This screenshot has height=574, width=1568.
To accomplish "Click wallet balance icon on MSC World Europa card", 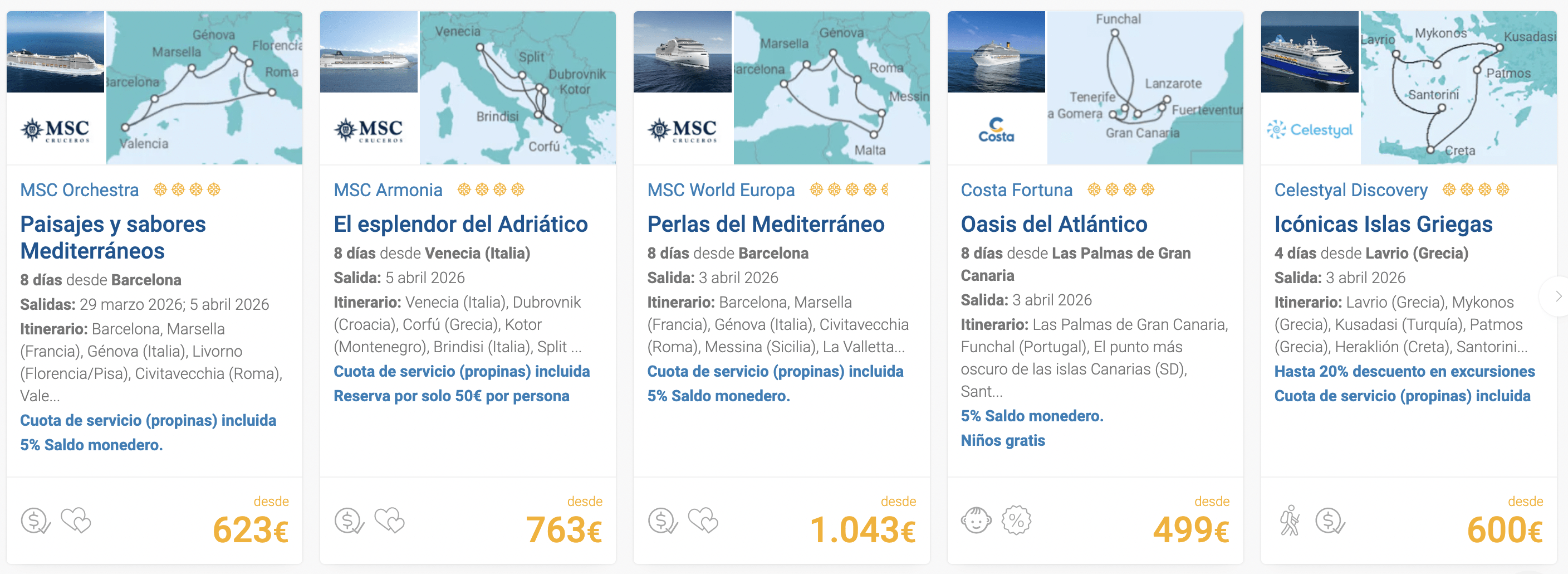I will (662, 522).
